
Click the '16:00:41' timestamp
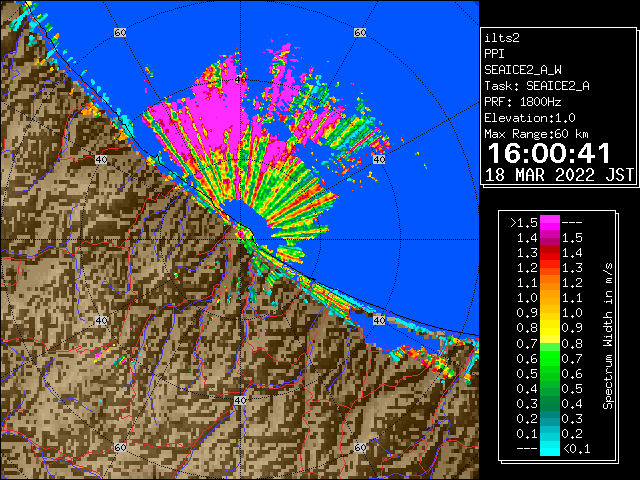[549, 153]
